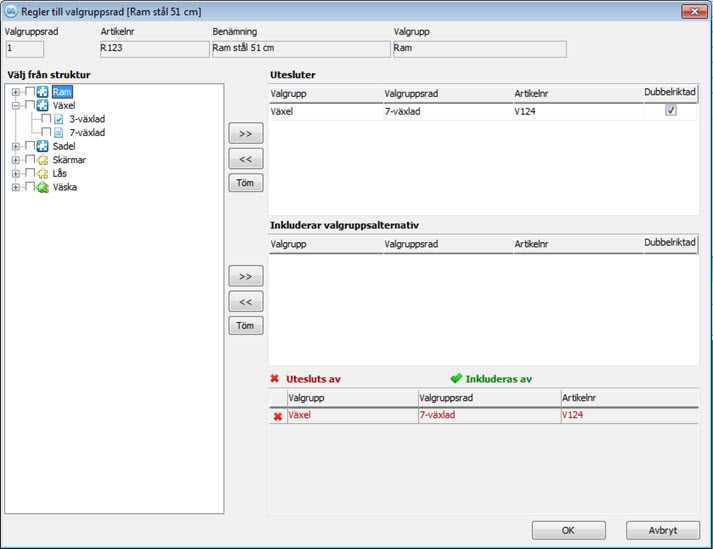The image size is (713, 549).
Task: Uncheck the Dubbelriktad checkbox for 7-växlad
Action: click(x=670, y=111)
